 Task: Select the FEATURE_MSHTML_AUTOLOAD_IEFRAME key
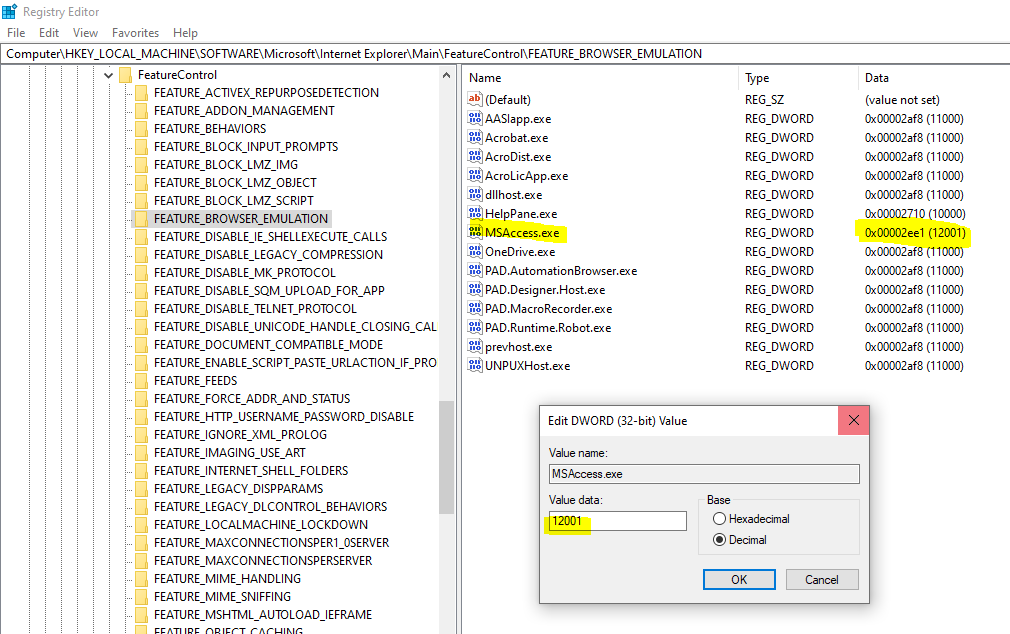(263, 615)
